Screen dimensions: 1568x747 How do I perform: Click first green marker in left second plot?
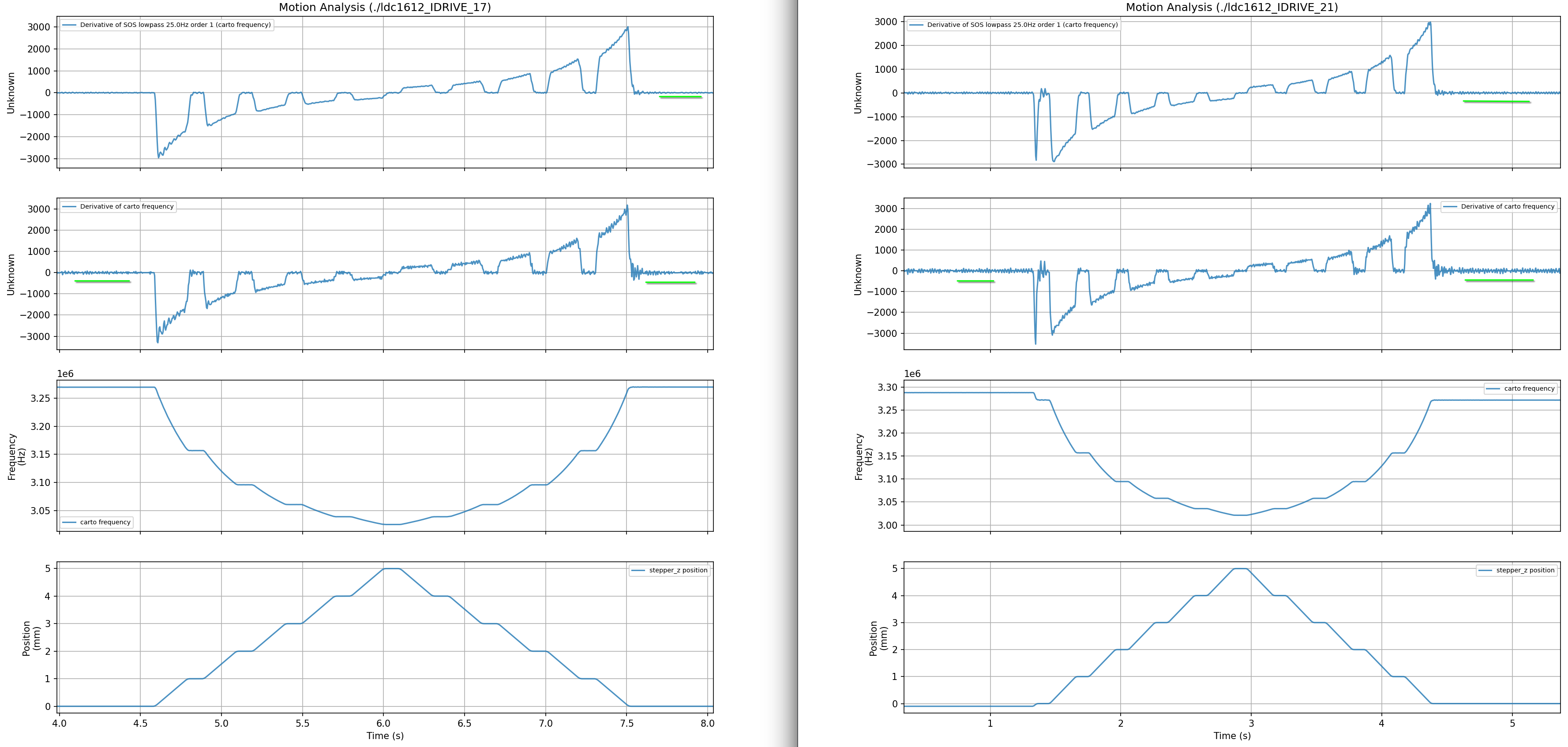(102, 282)
